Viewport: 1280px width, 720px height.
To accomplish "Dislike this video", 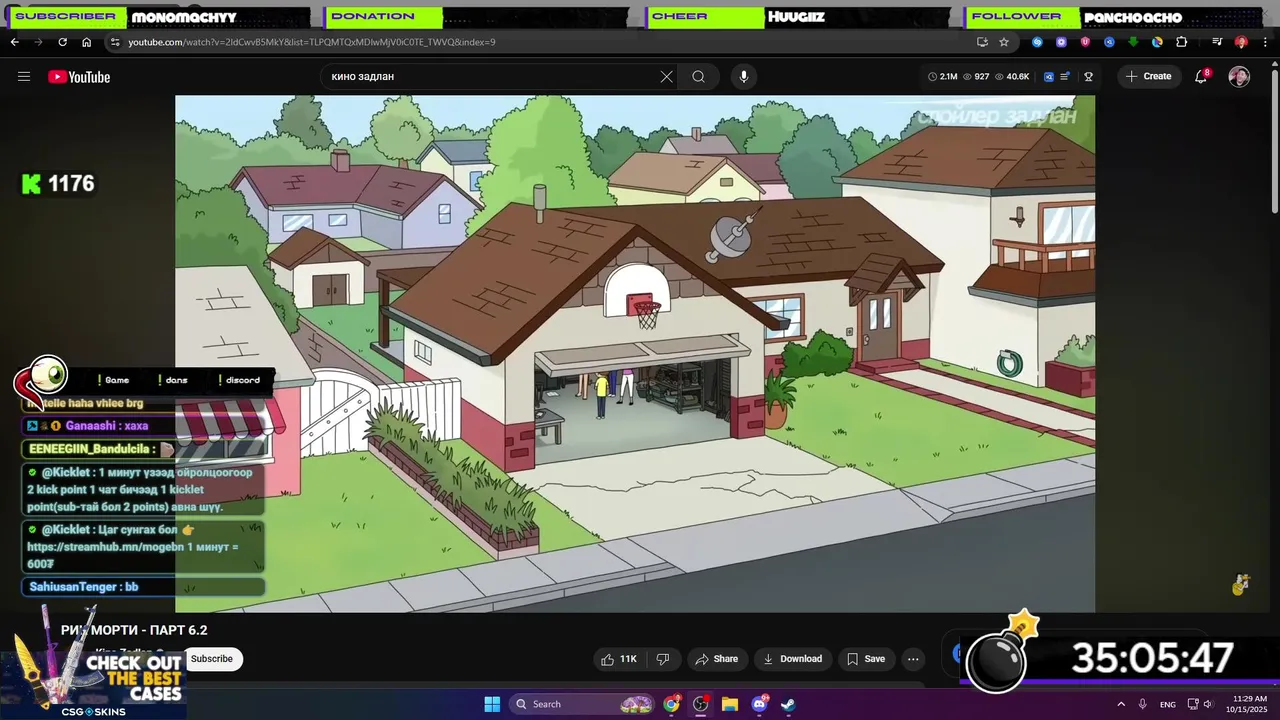I will 662,659.
